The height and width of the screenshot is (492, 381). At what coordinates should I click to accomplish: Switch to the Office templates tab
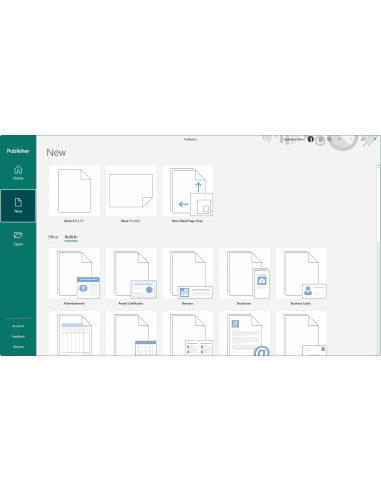(x=53, y=237)
